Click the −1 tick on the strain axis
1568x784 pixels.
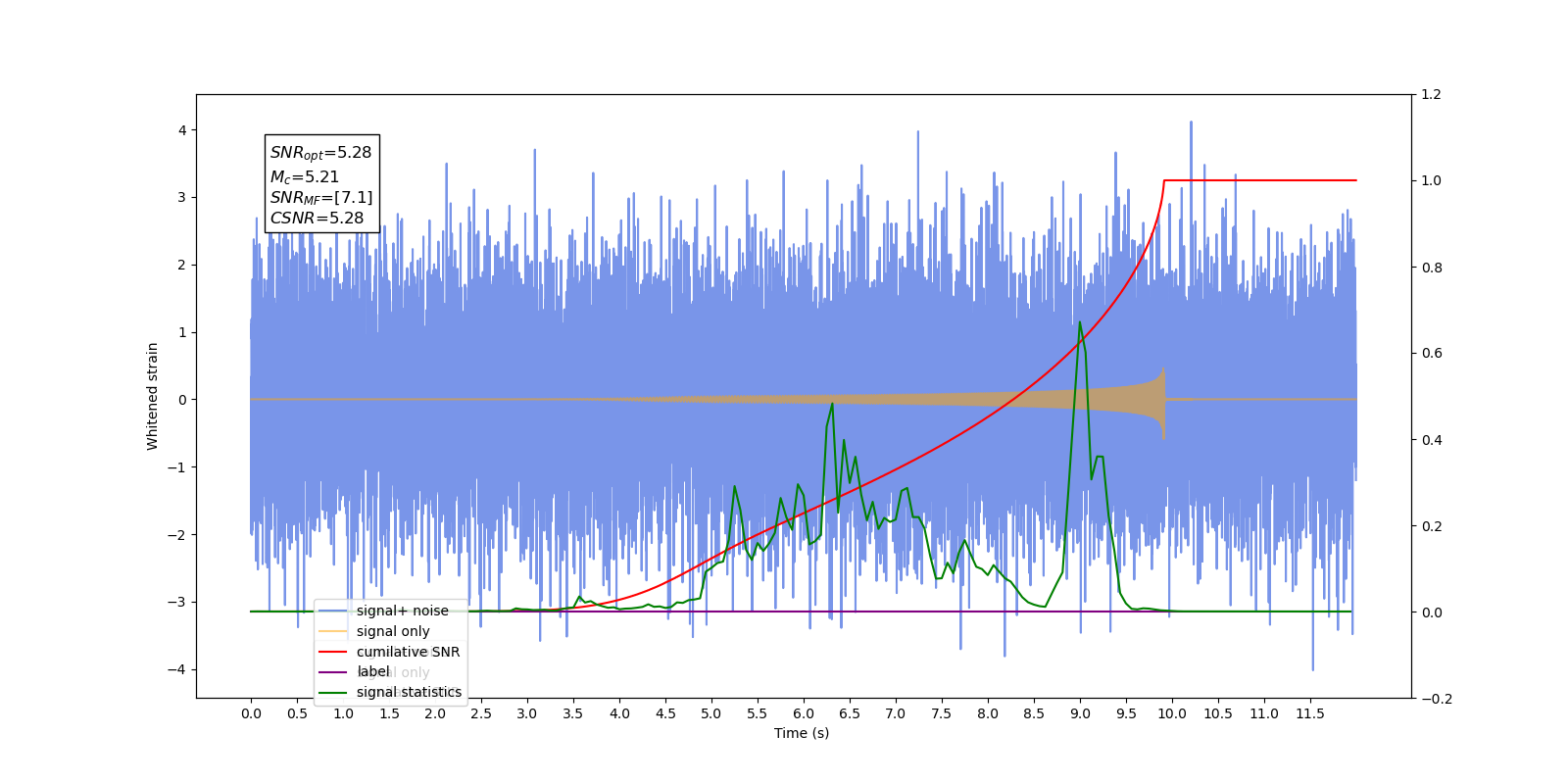(x=176, y=467)
